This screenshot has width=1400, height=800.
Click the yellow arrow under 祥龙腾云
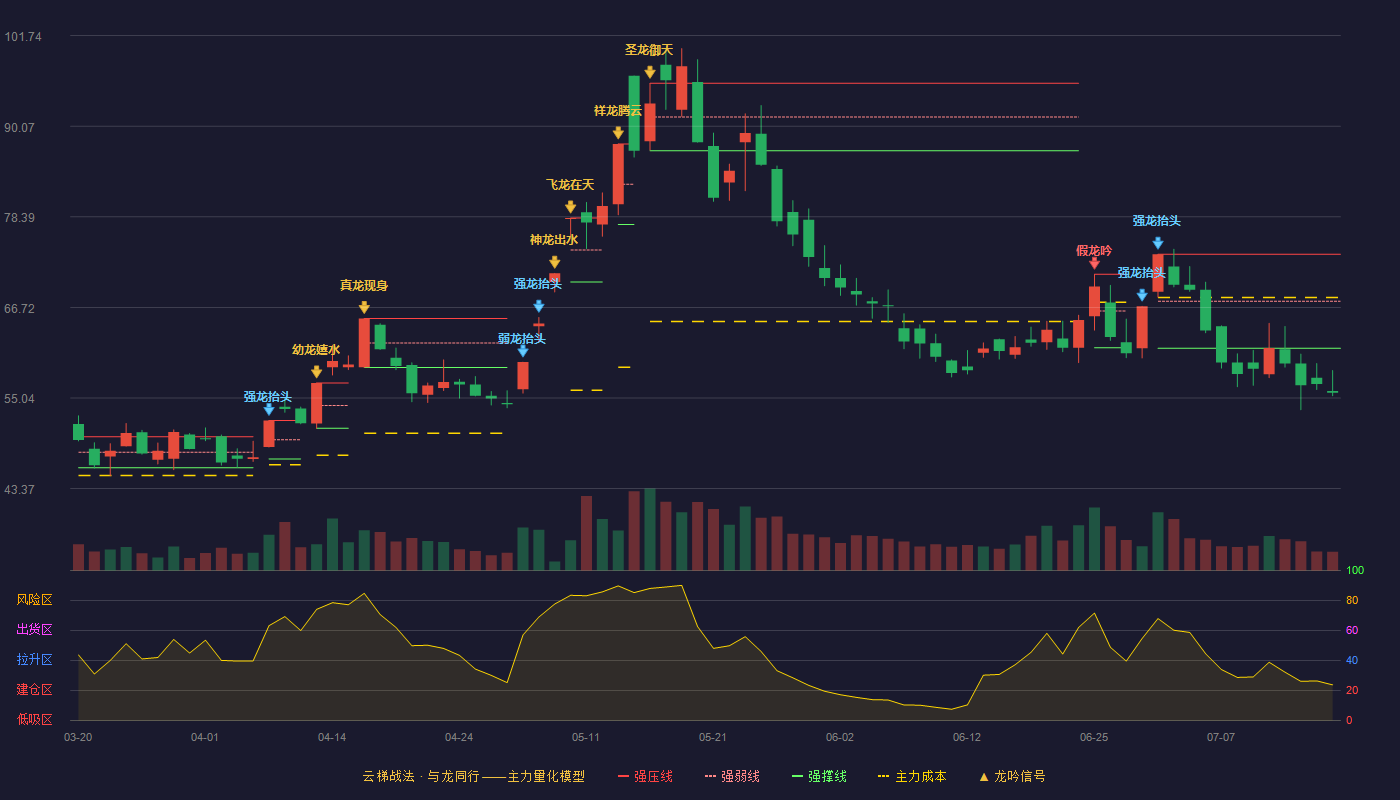[x=618, y=133]
